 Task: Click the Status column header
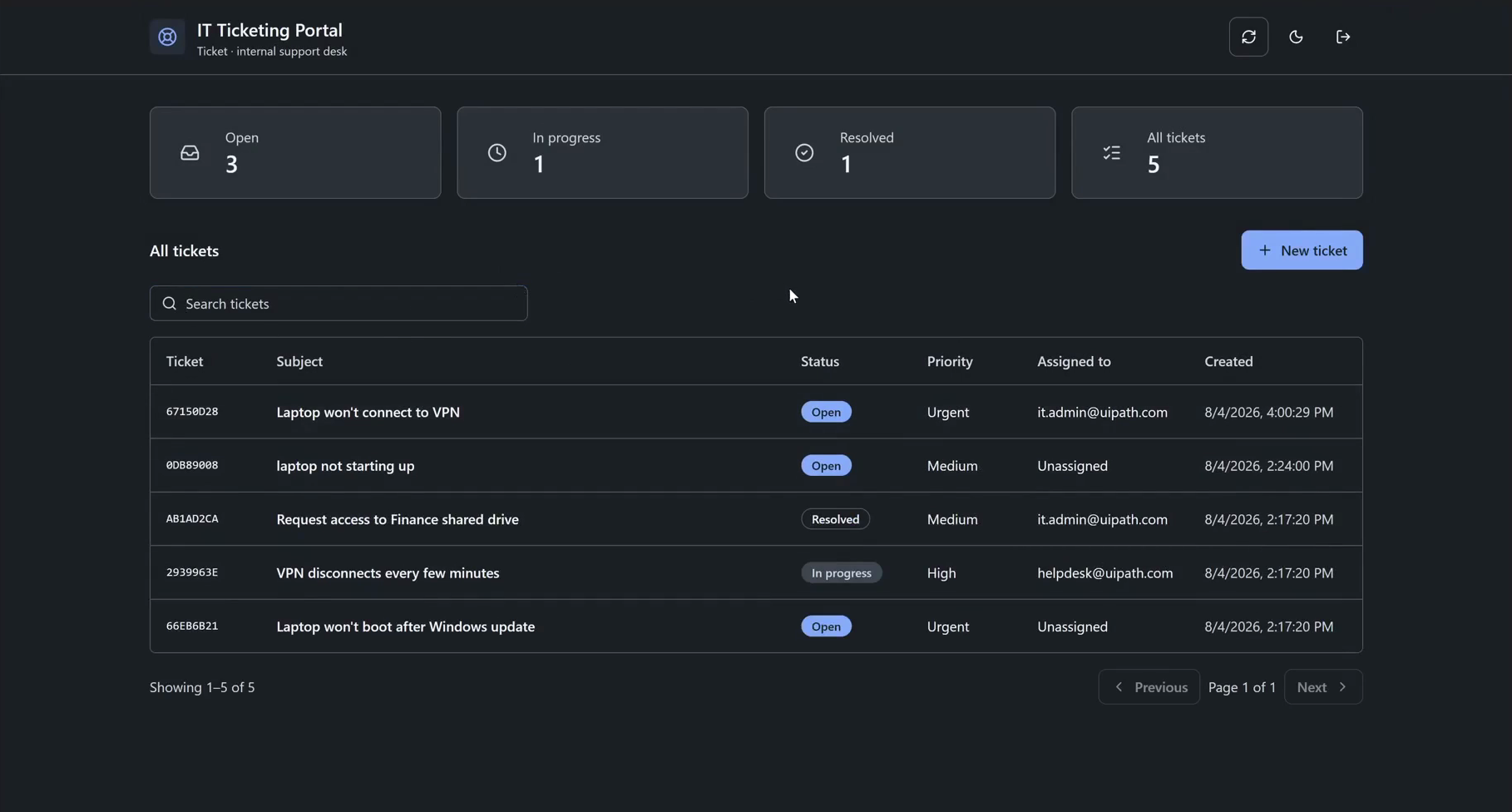click(820, 361)
